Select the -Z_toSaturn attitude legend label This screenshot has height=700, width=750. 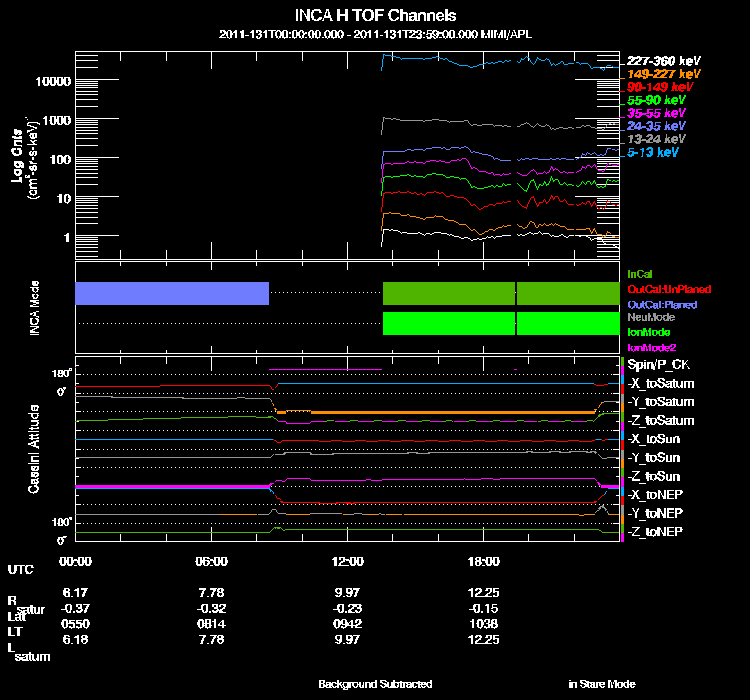[660, 421]
